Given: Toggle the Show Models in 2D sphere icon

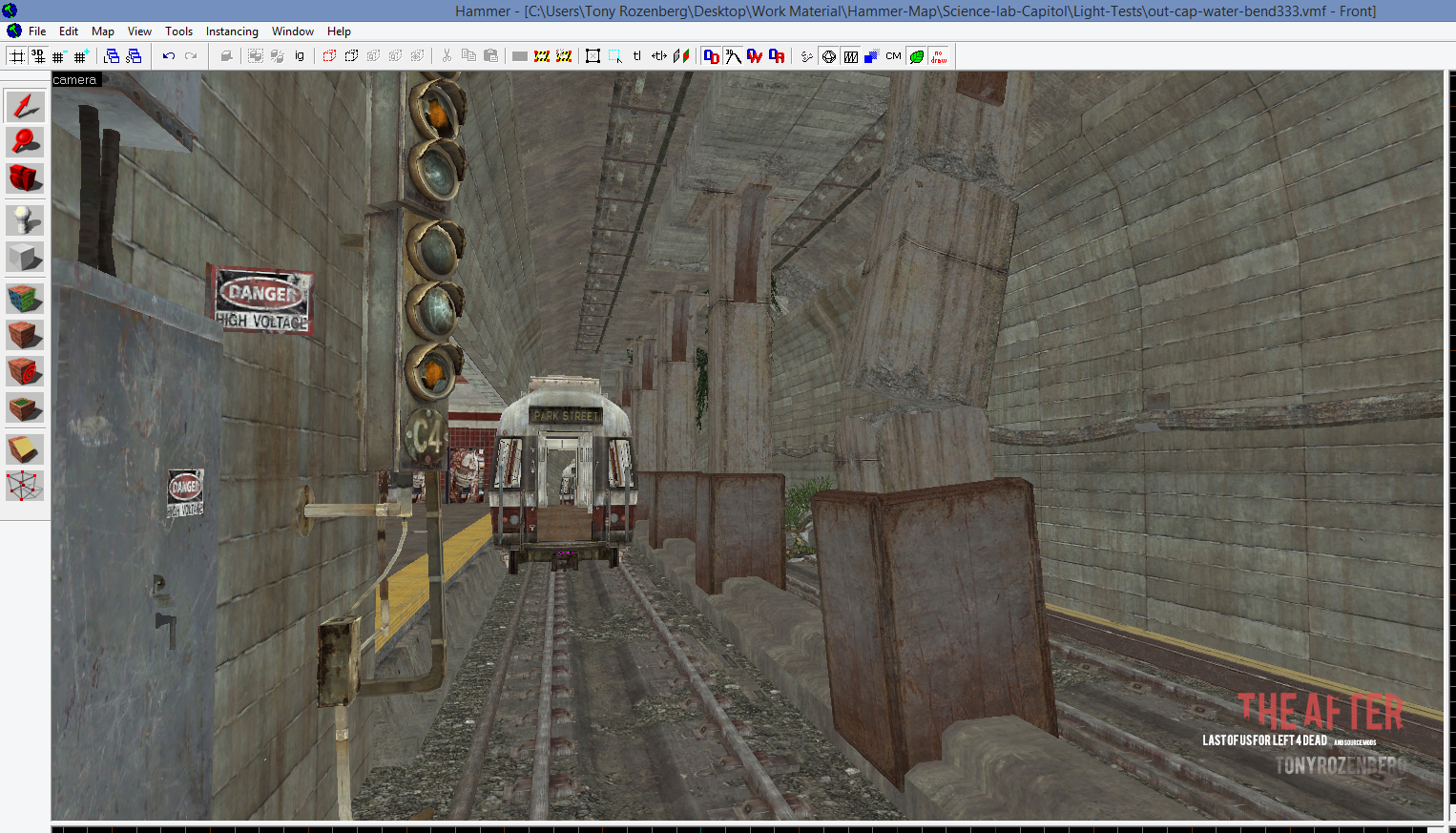Looking at the screenshot, I should click(x=828, y=56).
